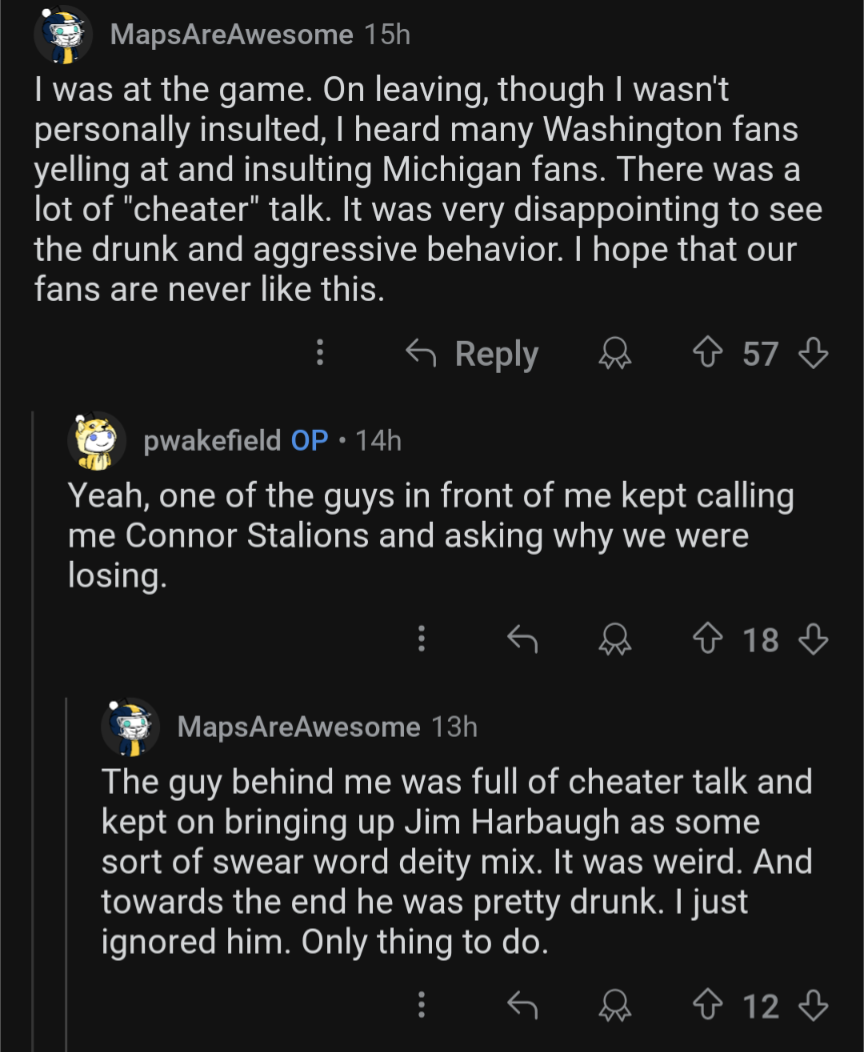Give an award to the top comment
Viewport: 864px width, 1052px height.
[x=615, y=354]
